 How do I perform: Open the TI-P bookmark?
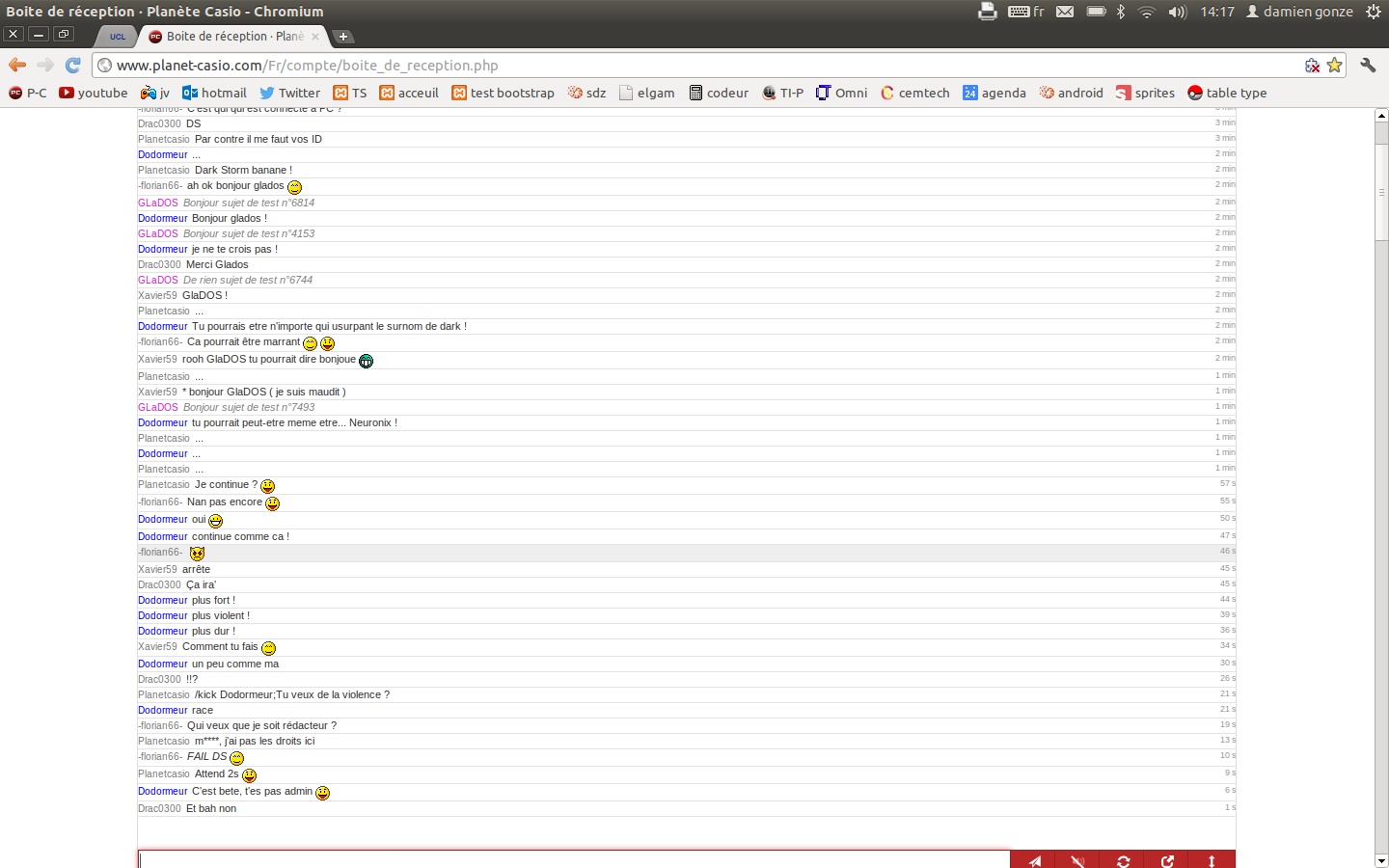(x=782, y=93)
